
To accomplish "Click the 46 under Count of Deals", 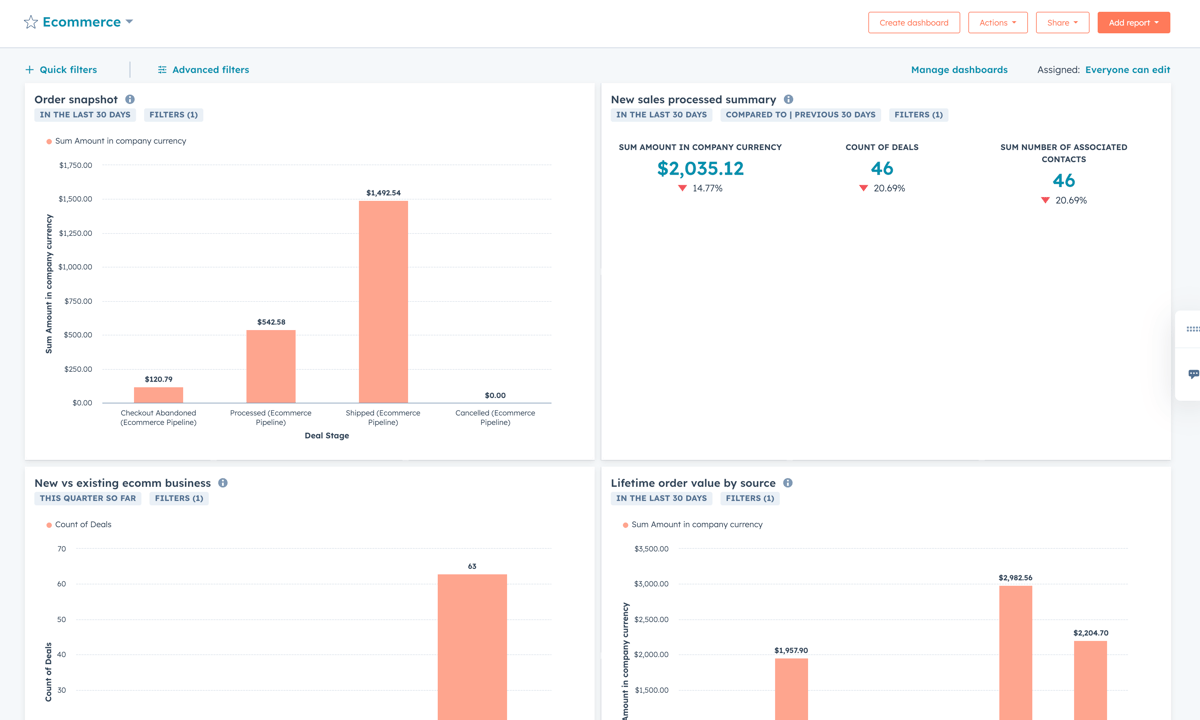I will [882, 169].
